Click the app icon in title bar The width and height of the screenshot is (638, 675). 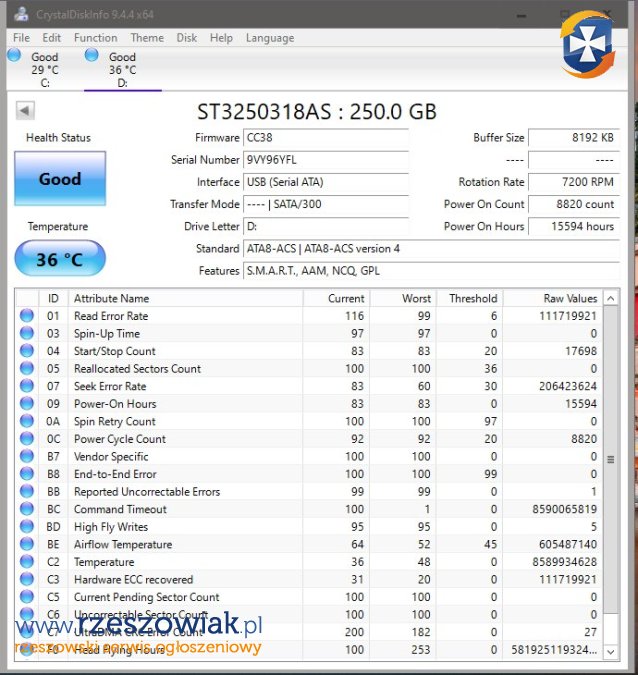(21, 14)
